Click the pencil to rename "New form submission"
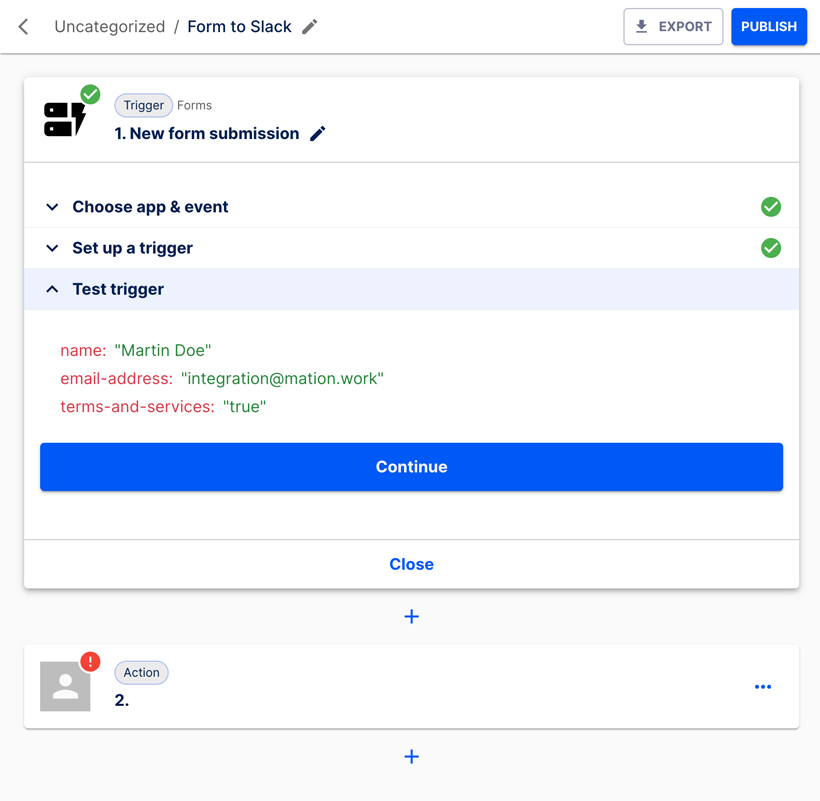Screen dimensions: 820x801 (x=318, y=133)
